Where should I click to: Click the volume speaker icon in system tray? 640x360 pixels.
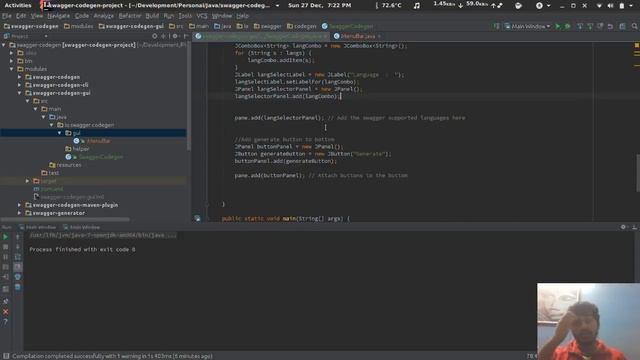(611, 6)
